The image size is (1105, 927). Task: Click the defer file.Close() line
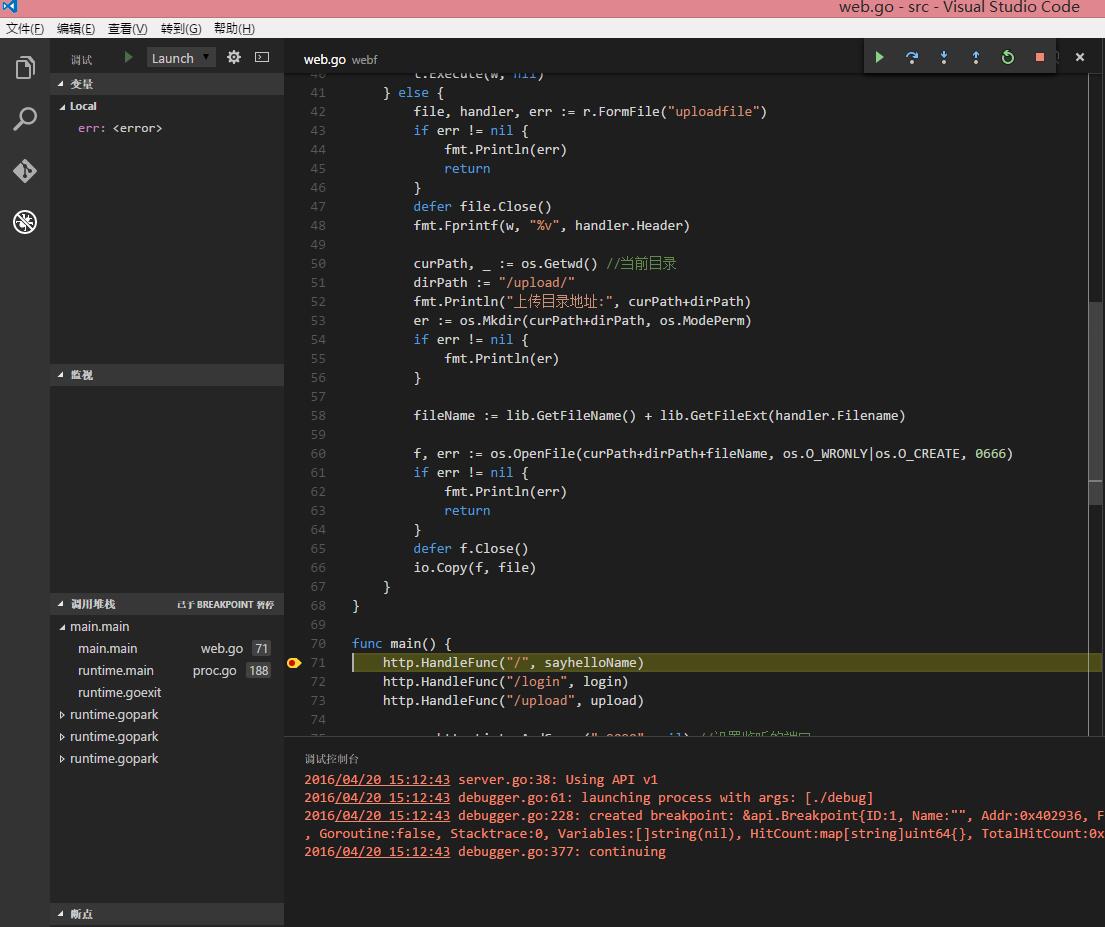tap(482, 207)
